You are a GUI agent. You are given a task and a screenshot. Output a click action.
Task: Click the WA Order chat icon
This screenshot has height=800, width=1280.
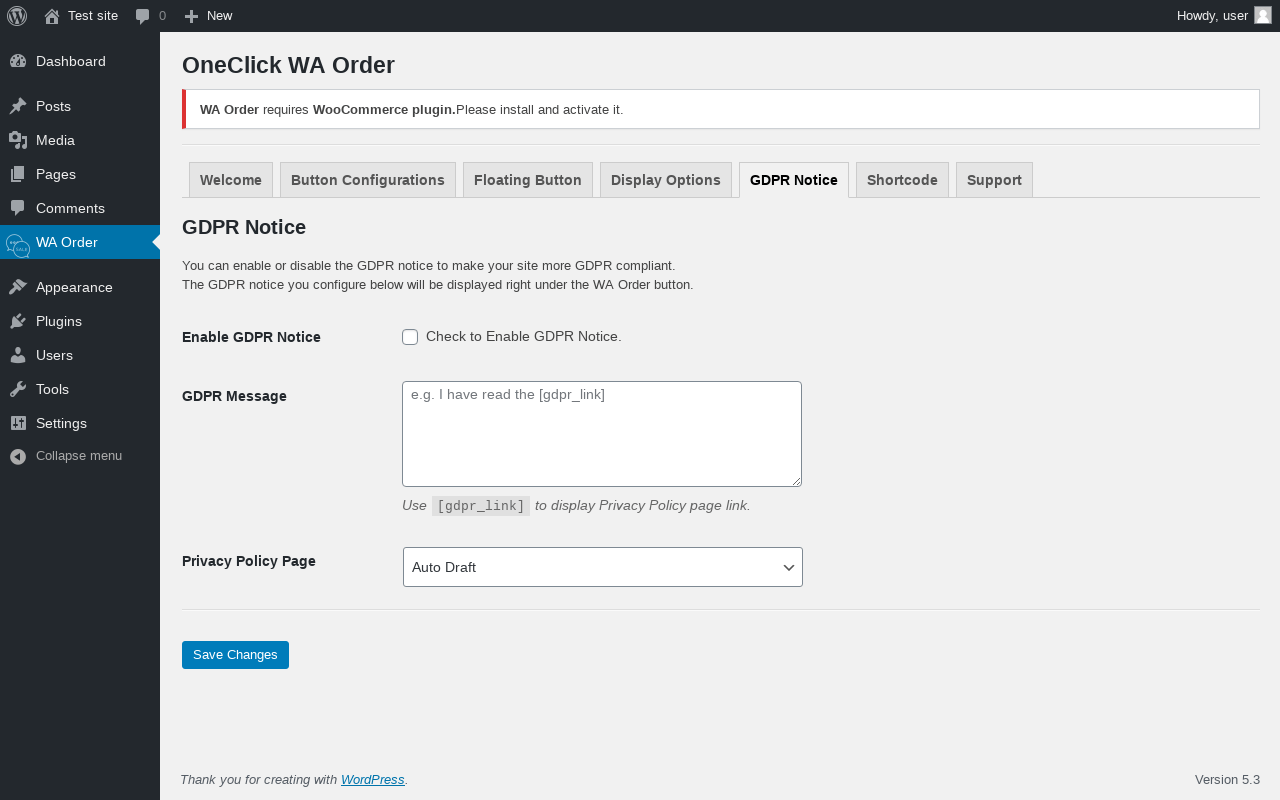pyautogui.click(x=18, y=244)
